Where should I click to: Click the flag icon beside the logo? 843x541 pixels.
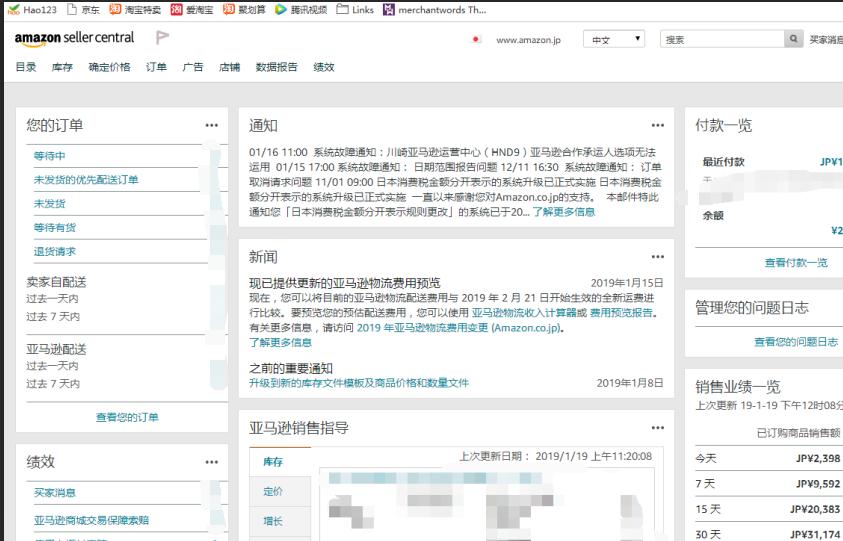point(162,38)
